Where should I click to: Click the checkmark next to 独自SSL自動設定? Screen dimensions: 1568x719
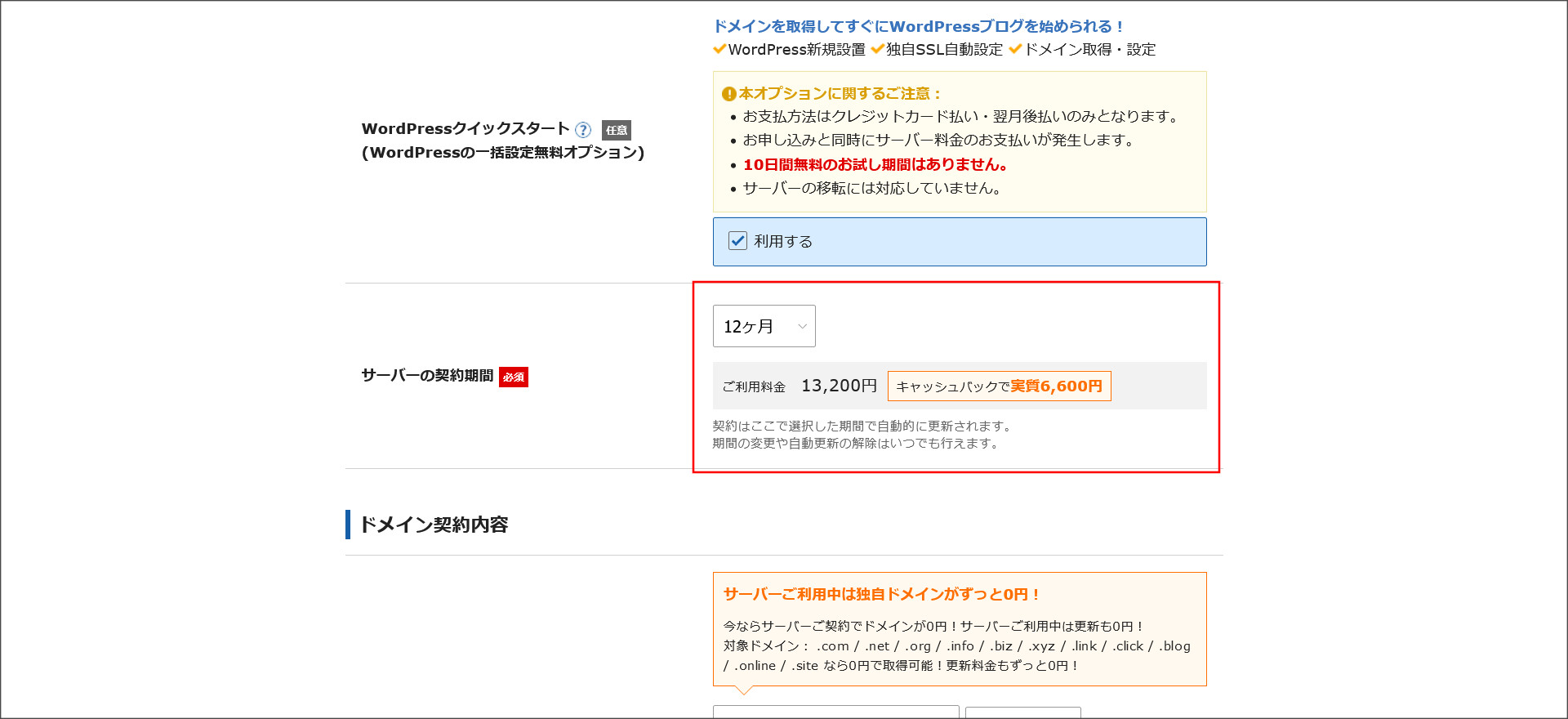(x=878, y=49)
